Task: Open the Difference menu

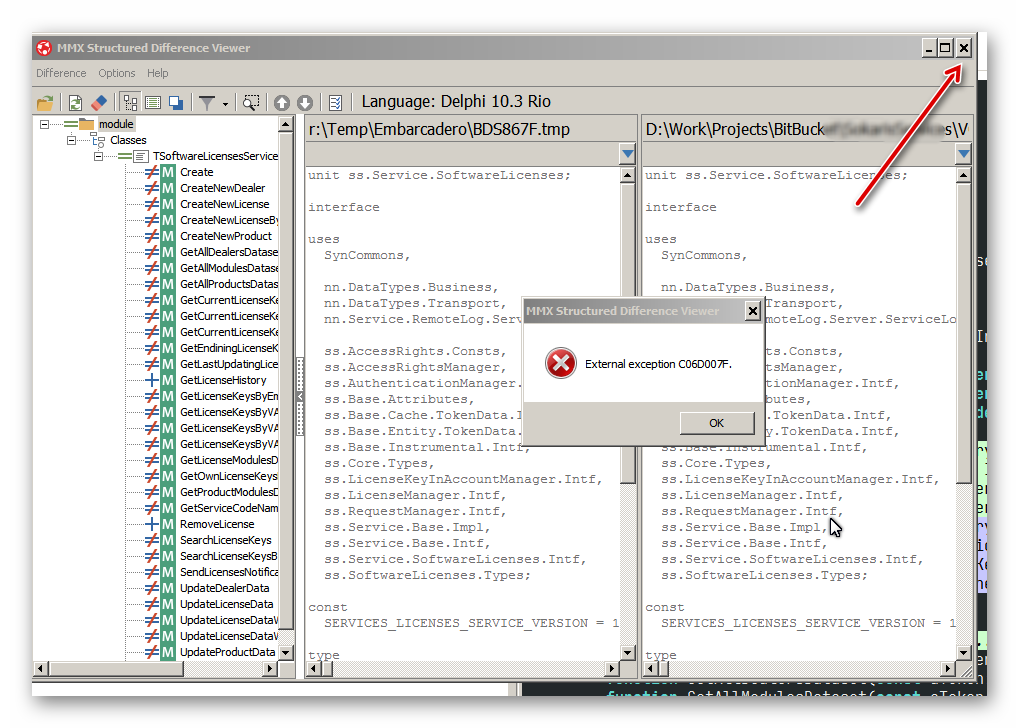Action: coord(61,73)
